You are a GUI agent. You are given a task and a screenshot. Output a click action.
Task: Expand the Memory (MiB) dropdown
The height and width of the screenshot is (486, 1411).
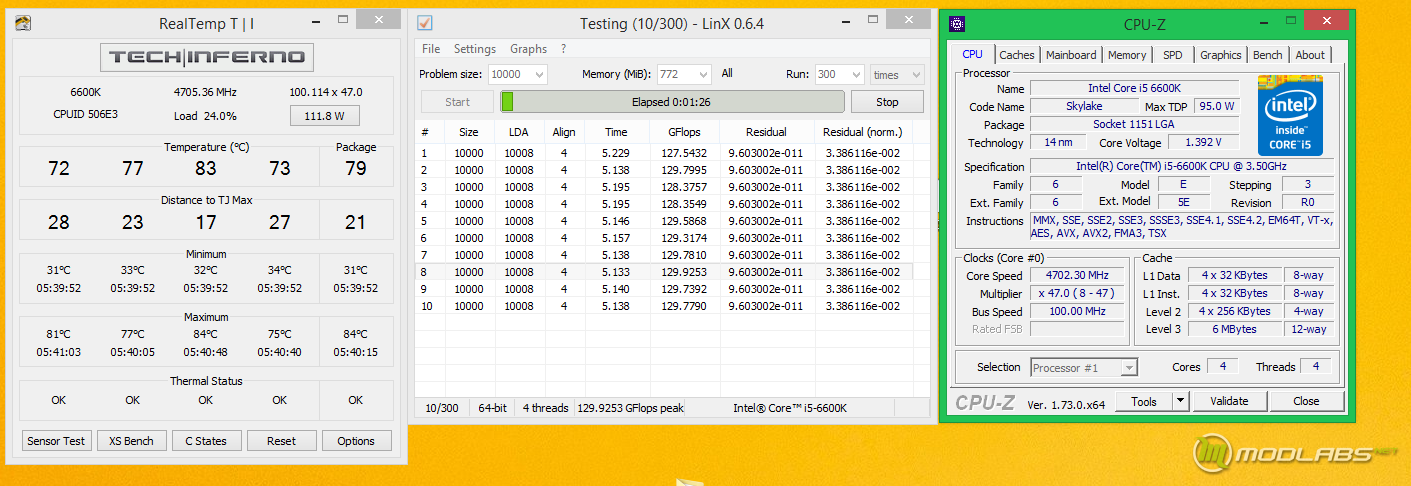tap(703, 75)
